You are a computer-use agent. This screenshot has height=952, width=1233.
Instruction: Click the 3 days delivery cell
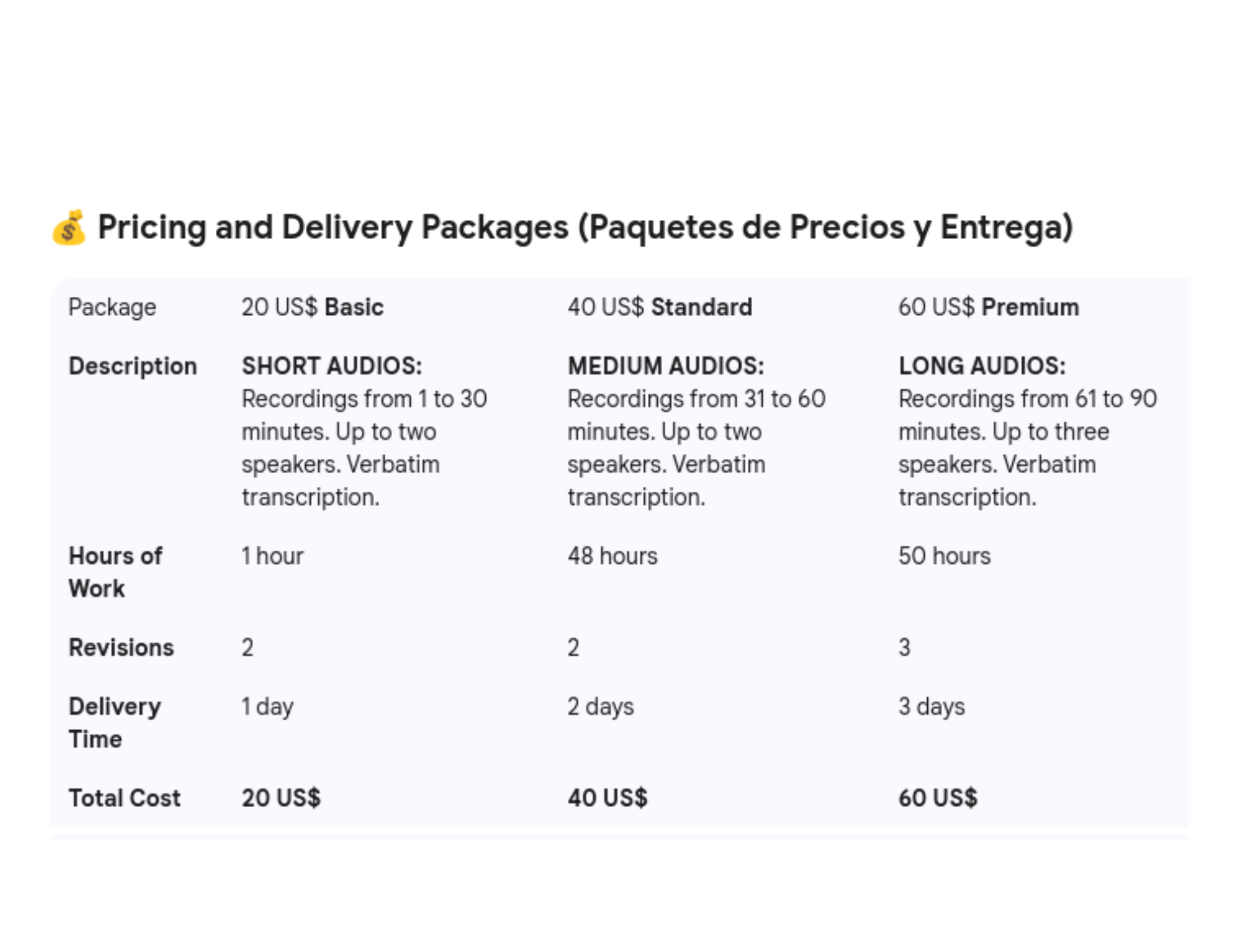tap(931, 707)
